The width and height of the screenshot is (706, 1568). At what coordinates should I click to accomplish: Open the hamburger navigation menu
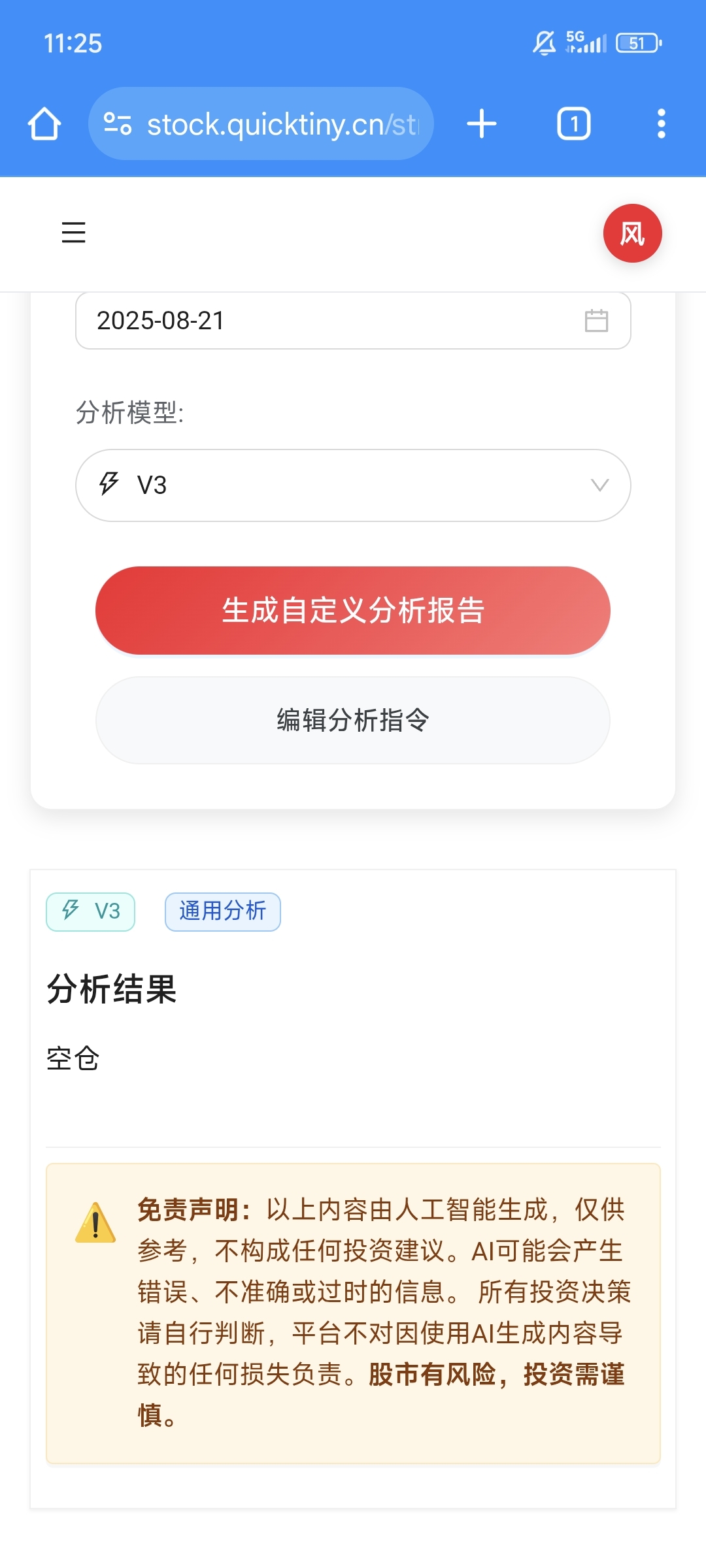click(x=73, y=233)
